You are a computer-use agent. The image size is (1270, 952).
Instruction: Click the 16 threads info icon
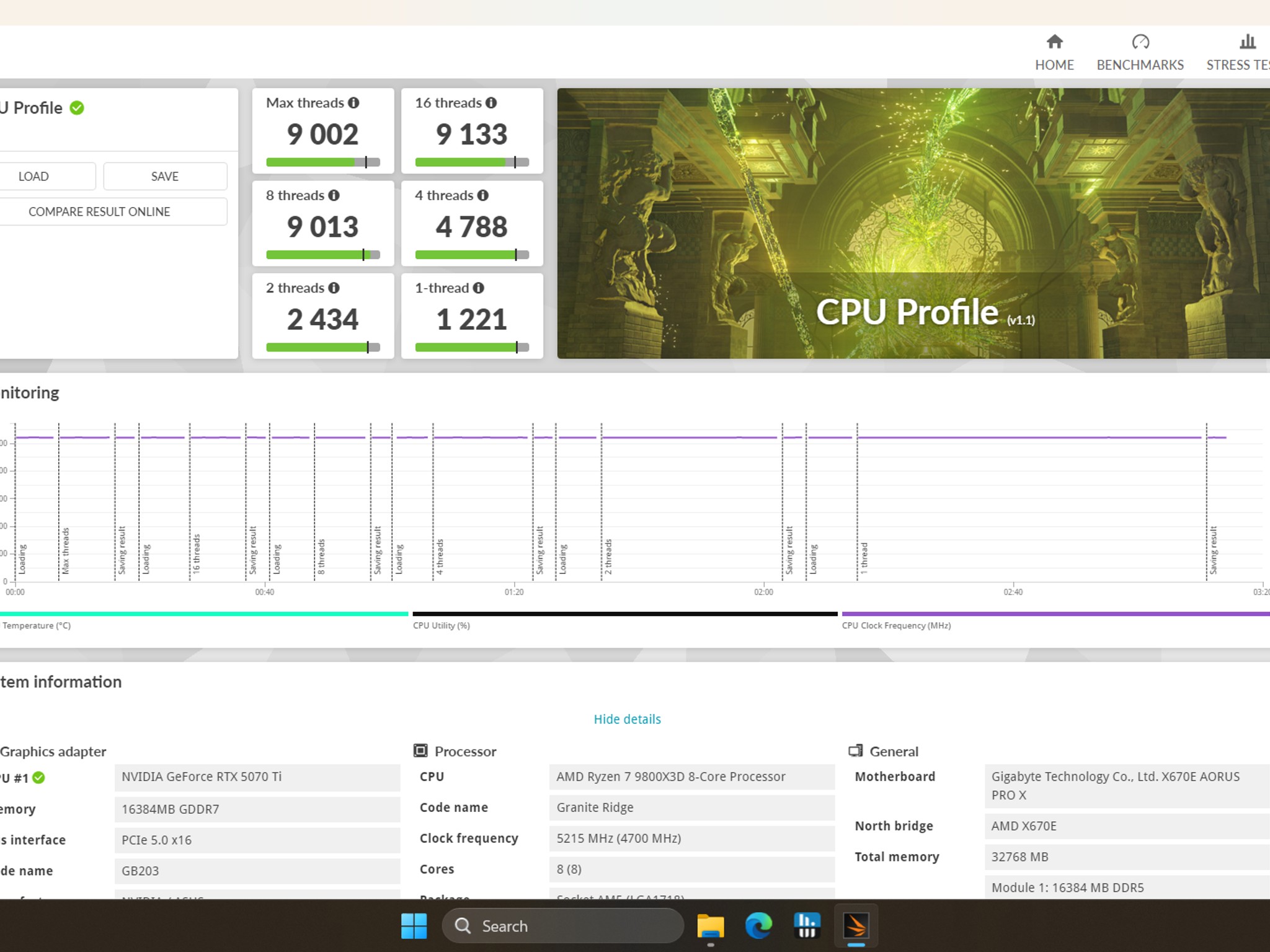click(491, 103)
